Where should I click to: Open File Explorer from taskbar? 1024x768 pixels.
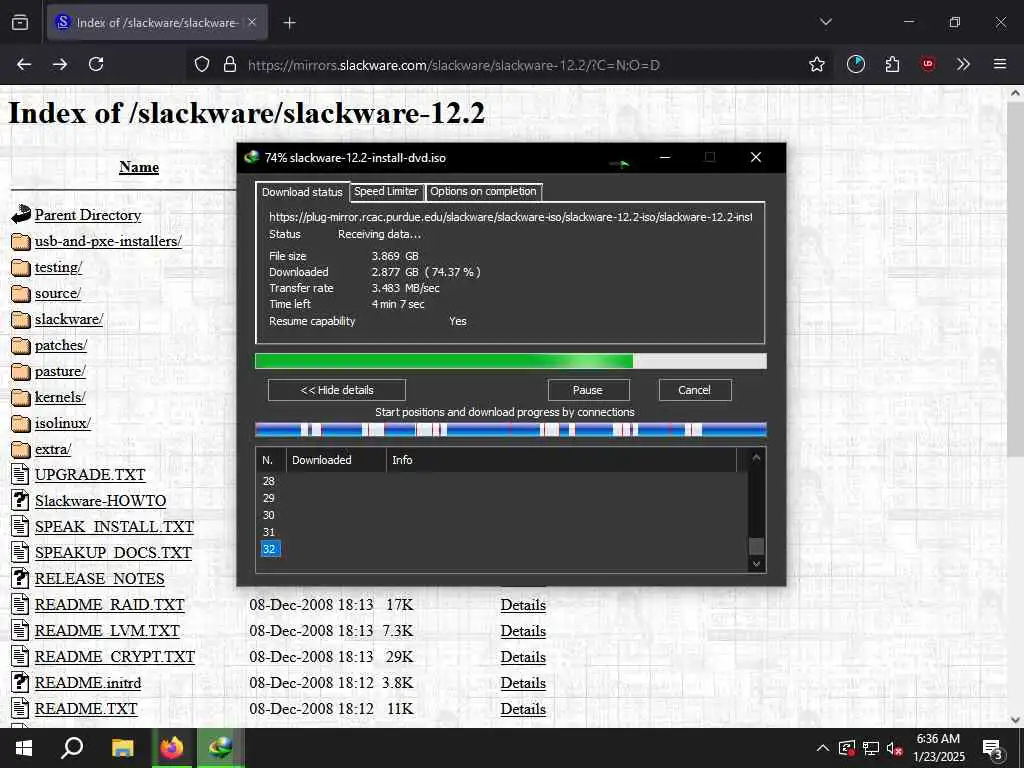pos(122,748)
